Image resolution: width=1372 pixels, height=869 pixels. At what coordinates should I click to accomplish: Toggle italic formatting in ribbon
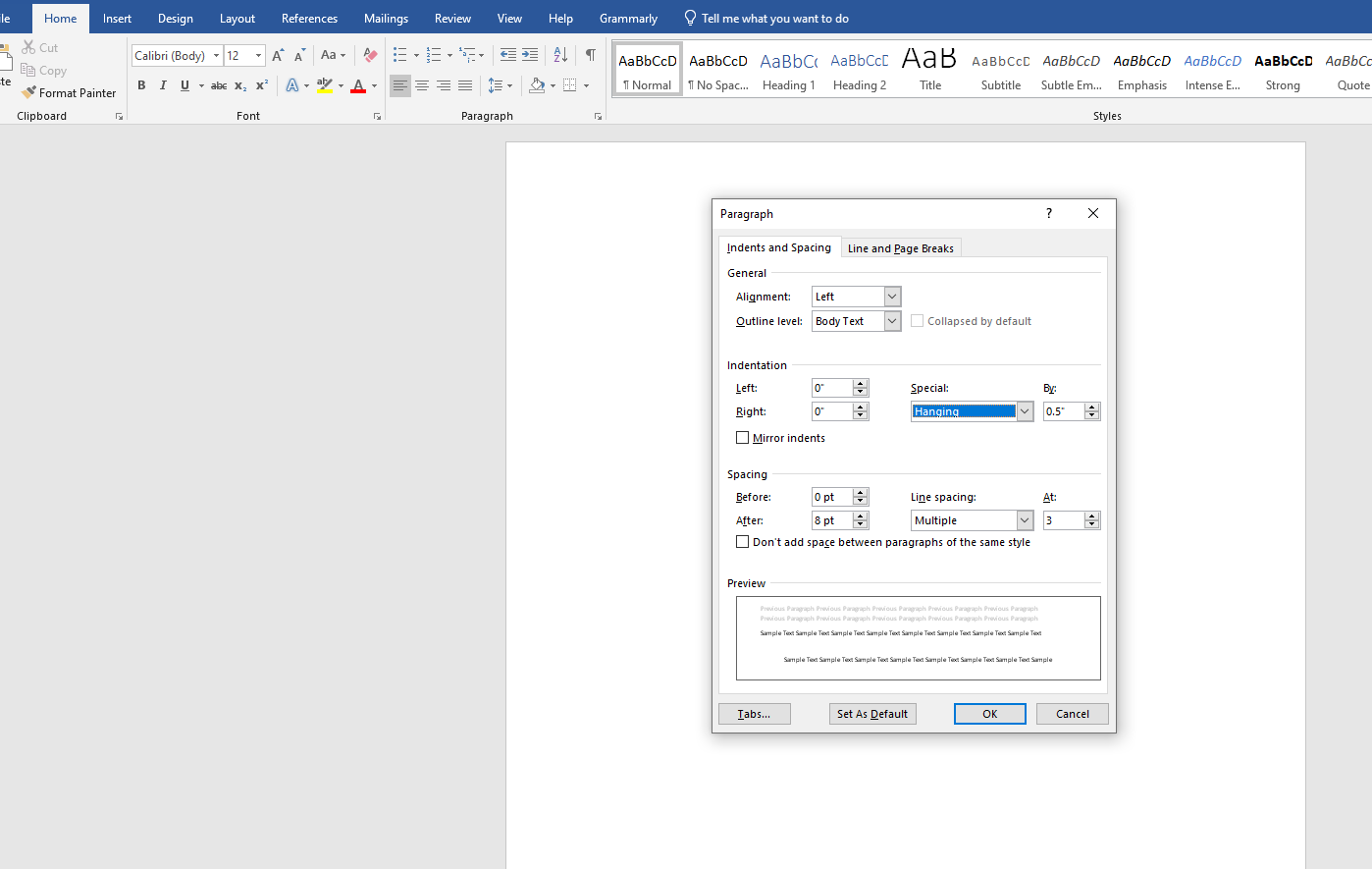pos(163,85)
